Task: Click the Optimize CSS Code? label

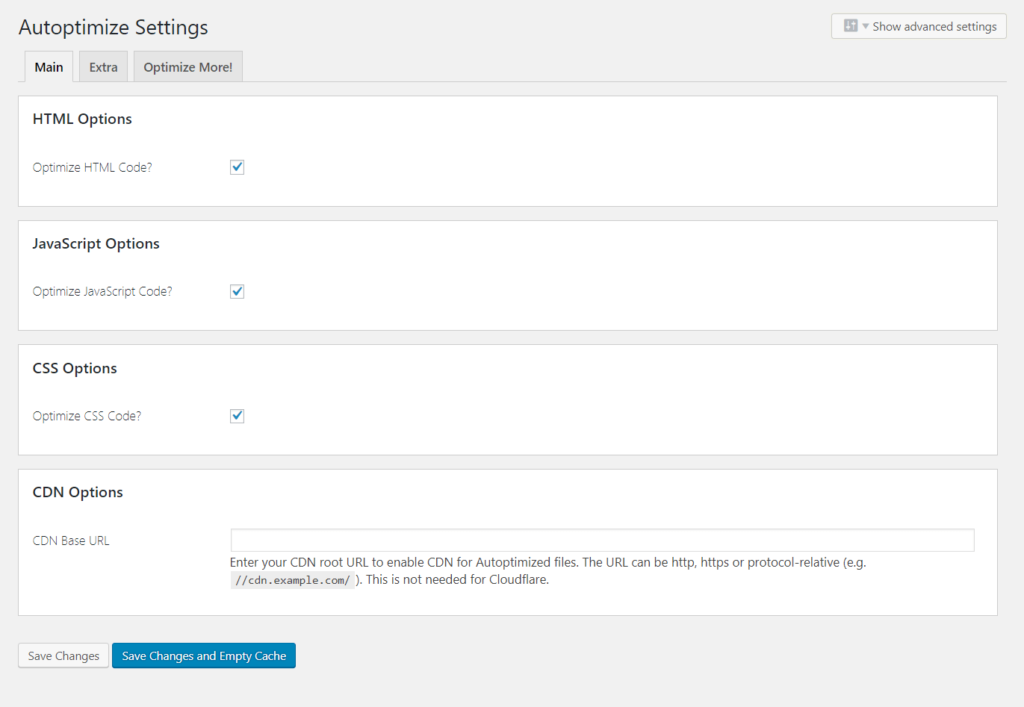Action: point(87,416)
